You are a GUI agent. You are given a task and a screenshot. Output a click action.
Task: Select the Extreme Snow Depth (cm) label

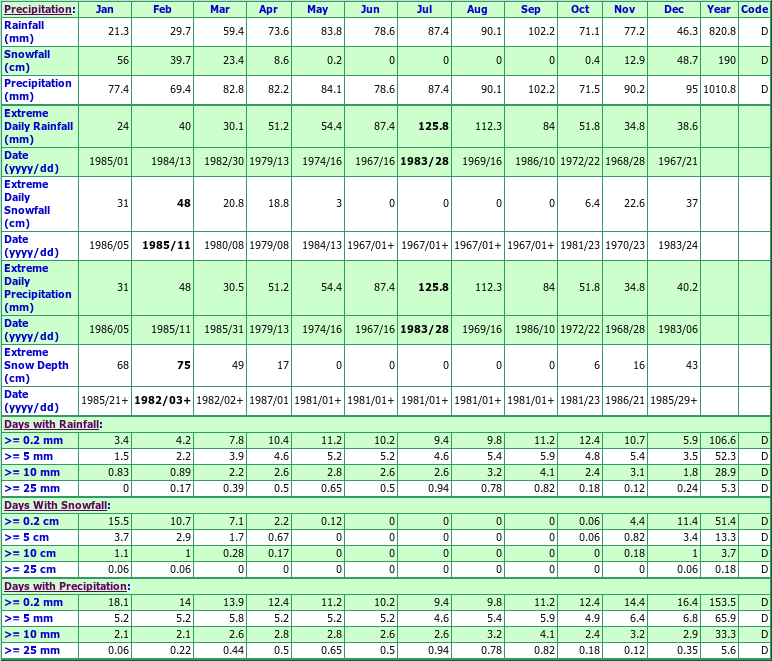36,365
